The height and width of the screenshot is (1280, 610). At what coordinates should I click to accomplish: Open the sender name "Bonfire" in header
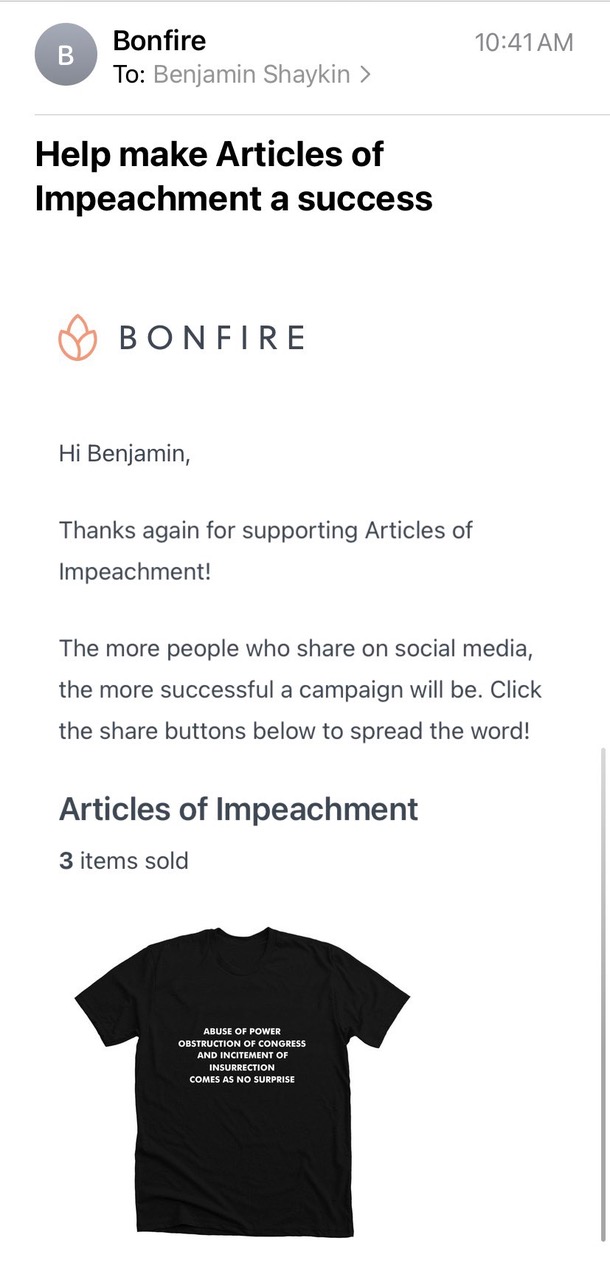point(160,41)
